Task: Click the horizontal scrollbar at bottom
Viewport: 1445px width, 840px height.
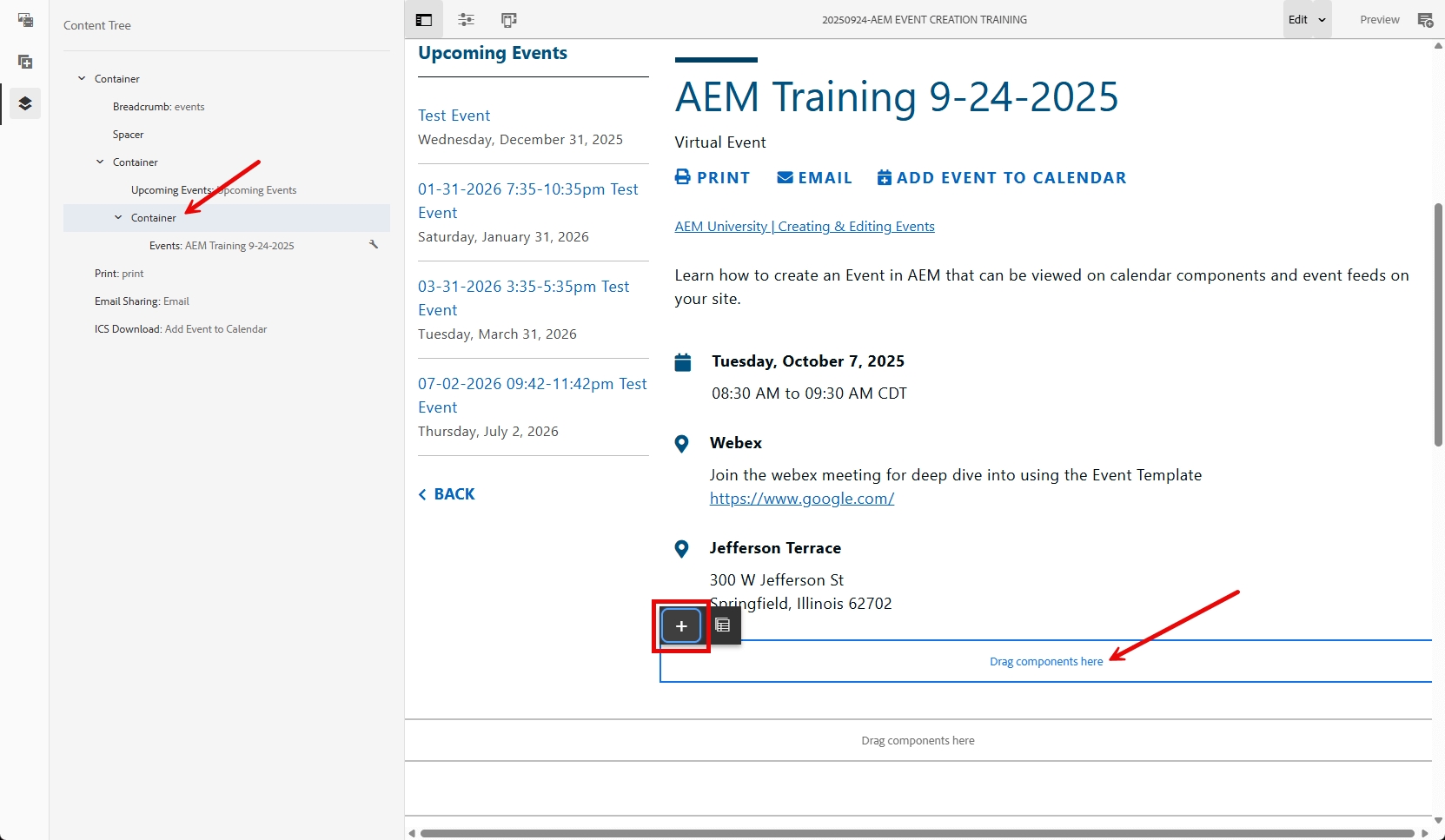Action: pos(917,833)
